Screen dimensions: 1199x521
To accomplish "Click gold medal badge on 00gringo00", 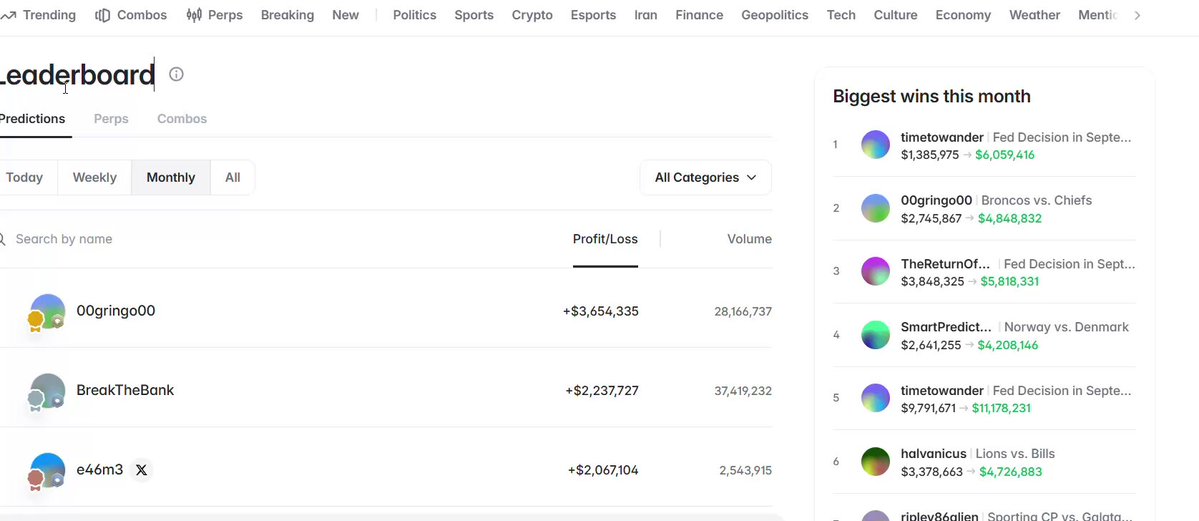I will pyautogui.click(x=35, y=321).
